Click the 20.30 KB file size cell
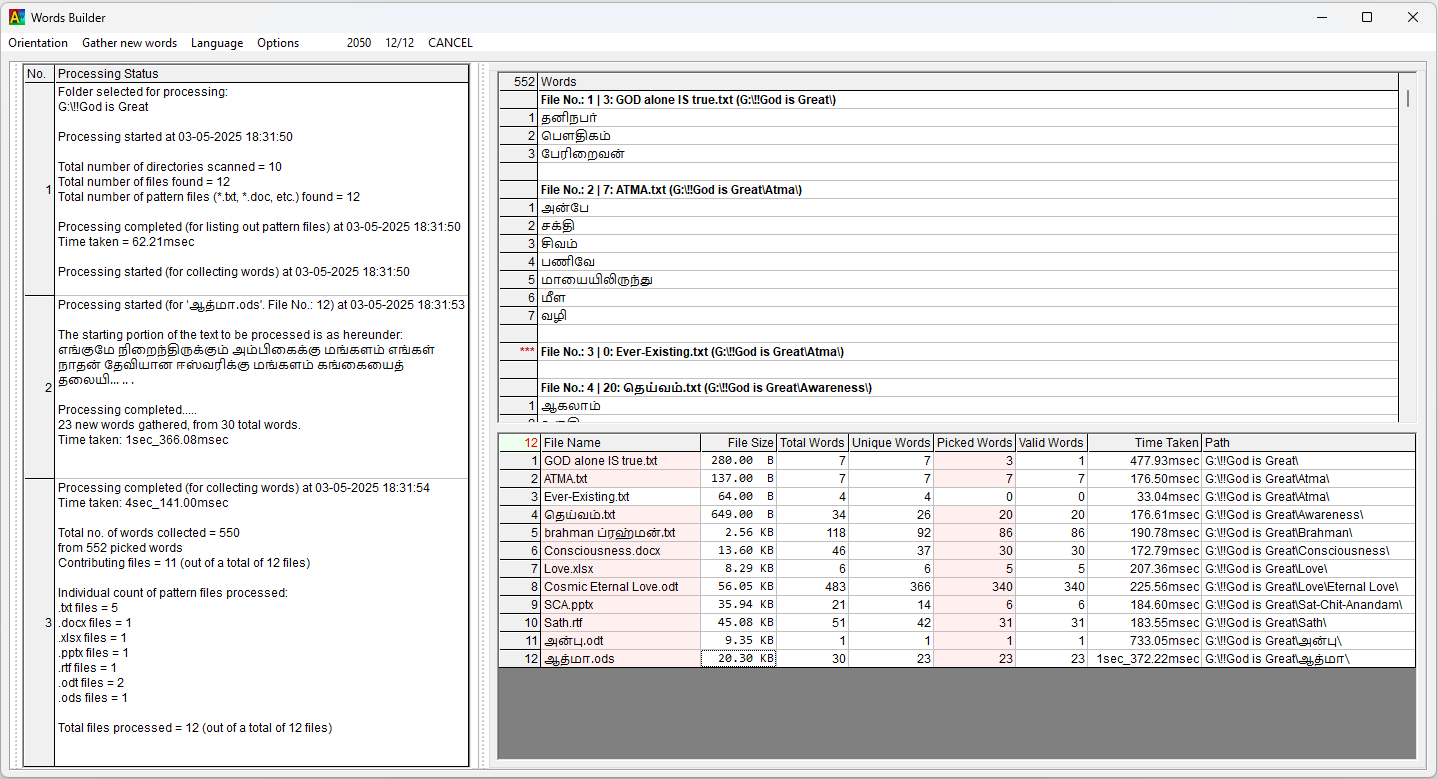The height and width of the screenshot is (779, 1438). pyautogui.click(x=738, y=659)
